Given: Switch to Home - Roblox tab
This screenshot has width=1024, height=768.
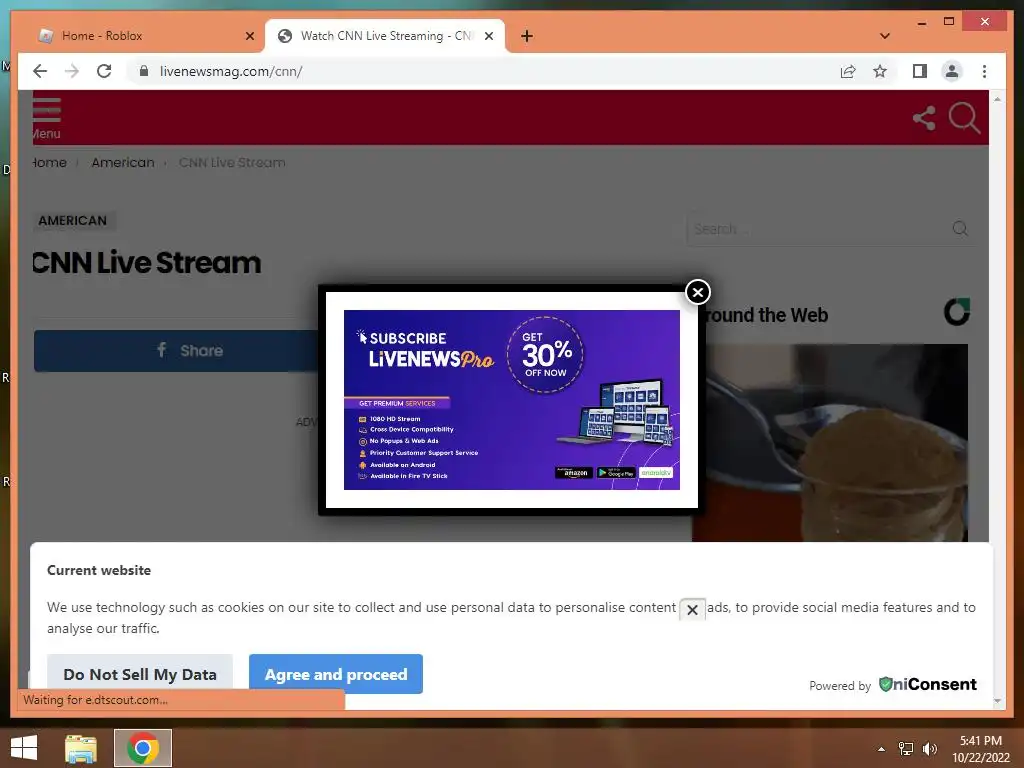Looking at the screenshot, I should click(x=146, y=36).
